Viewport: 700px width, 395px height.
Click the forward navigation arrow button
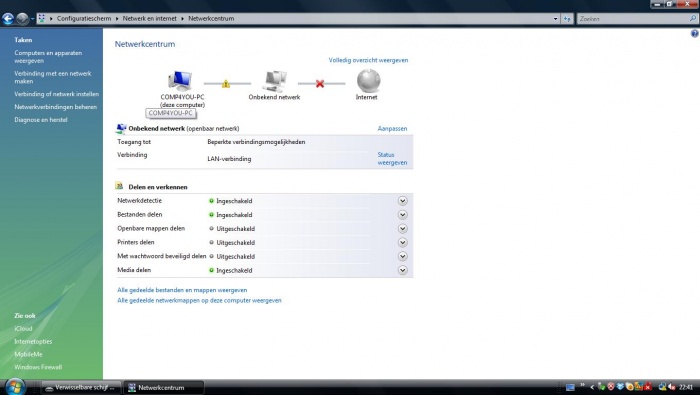click(x=22, y=19)
